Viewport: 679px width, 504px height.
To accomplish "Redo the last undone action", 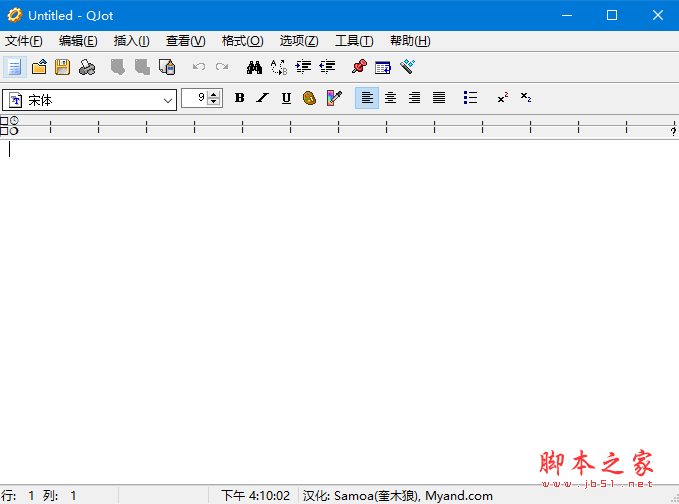I will (222, 67).
